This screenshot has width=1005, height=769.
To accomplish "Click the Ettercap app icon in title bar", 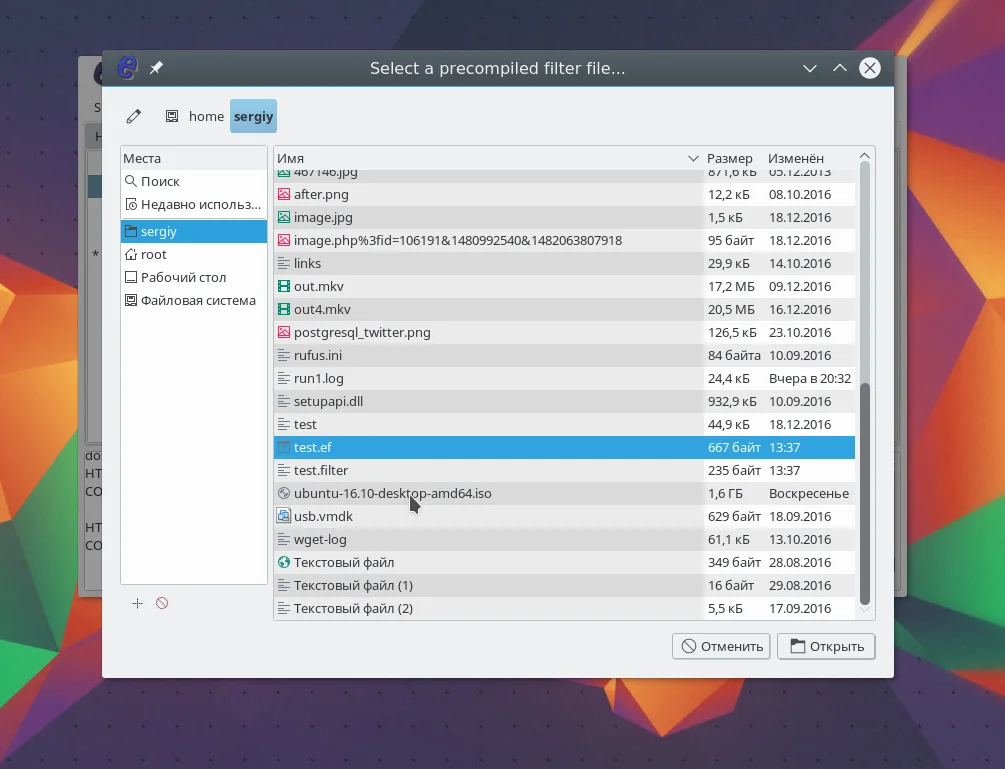I will [x=127, y=68].
